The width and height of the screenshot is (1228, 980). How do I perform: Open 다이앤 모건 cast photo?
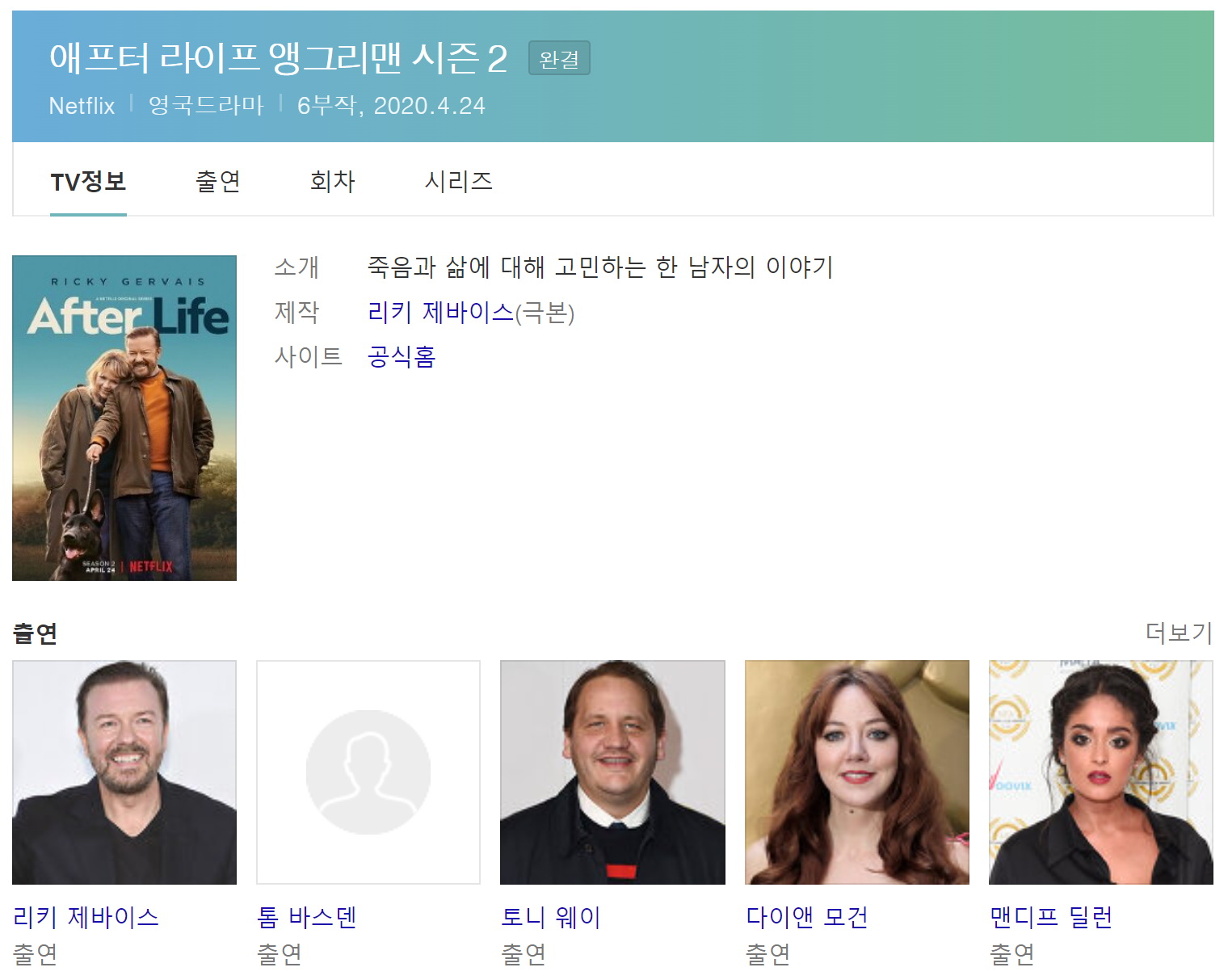pos(857,772)
